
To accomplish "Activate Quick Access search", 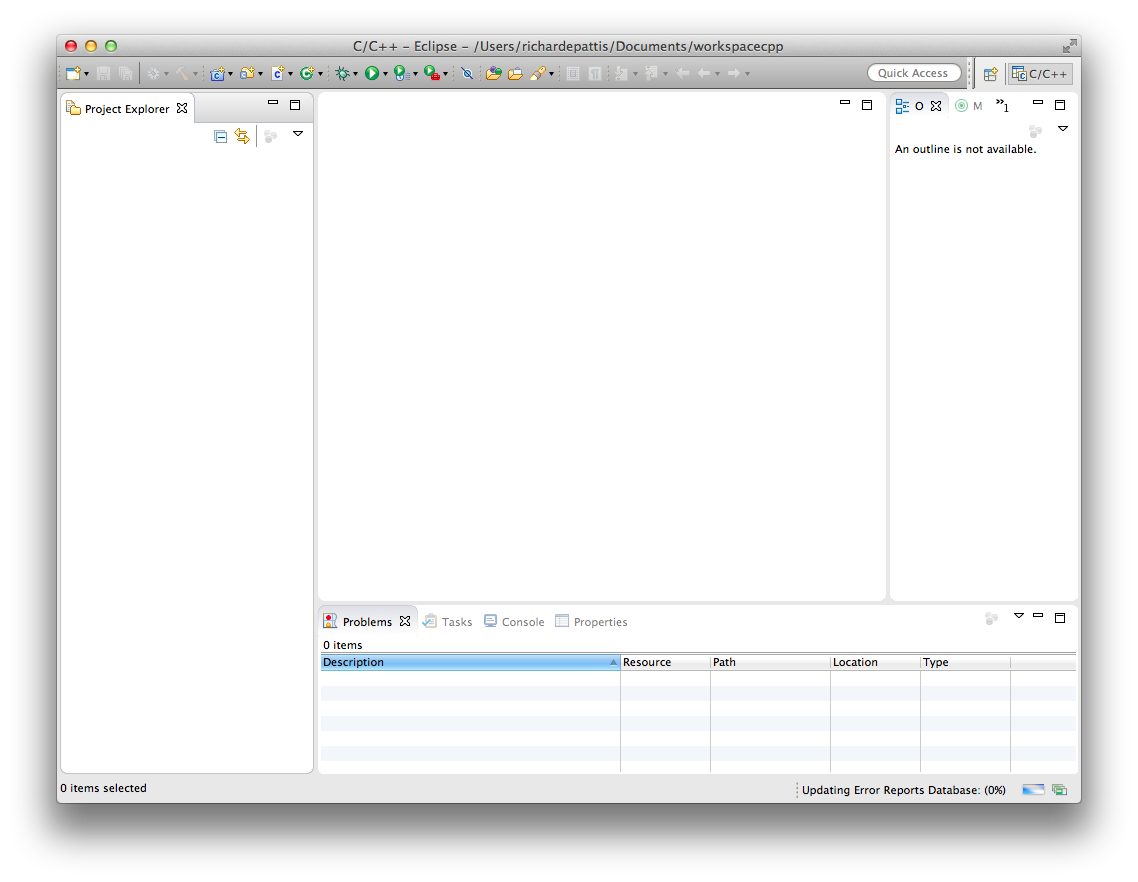I will click(914, 72).
